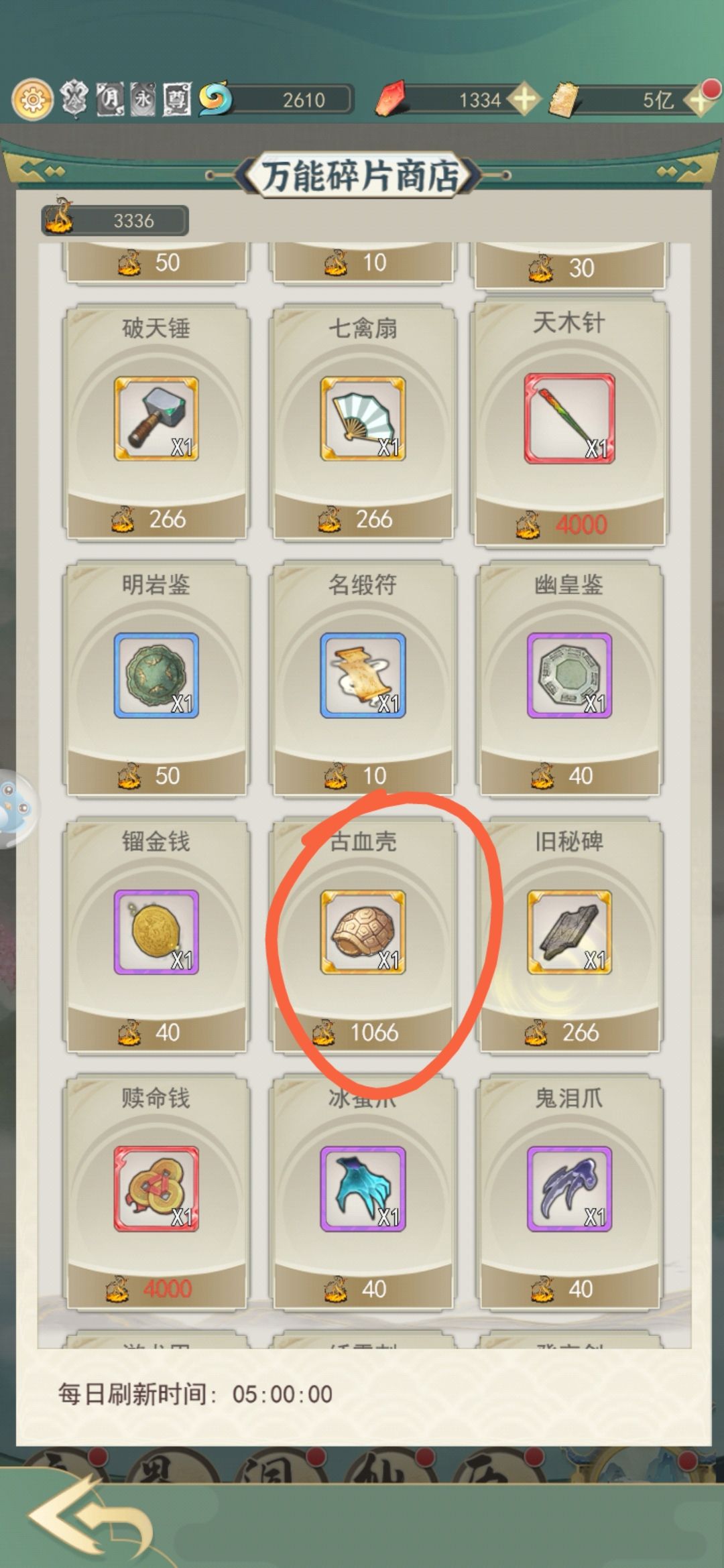Choose the 天木针 needle item icon

[x=569, y=418]
